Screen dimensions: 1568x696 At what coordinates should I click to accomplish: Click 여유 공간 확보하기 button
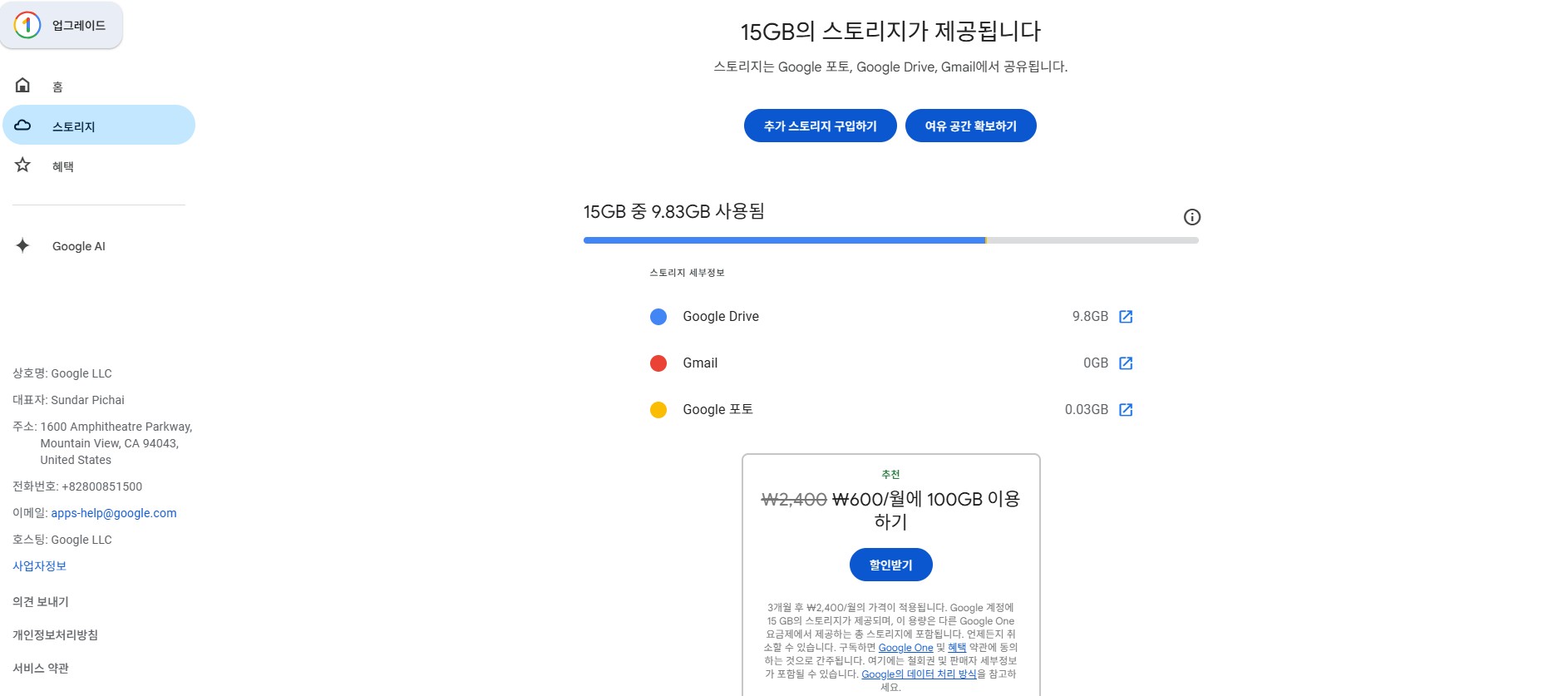click(x=971, y=126)
